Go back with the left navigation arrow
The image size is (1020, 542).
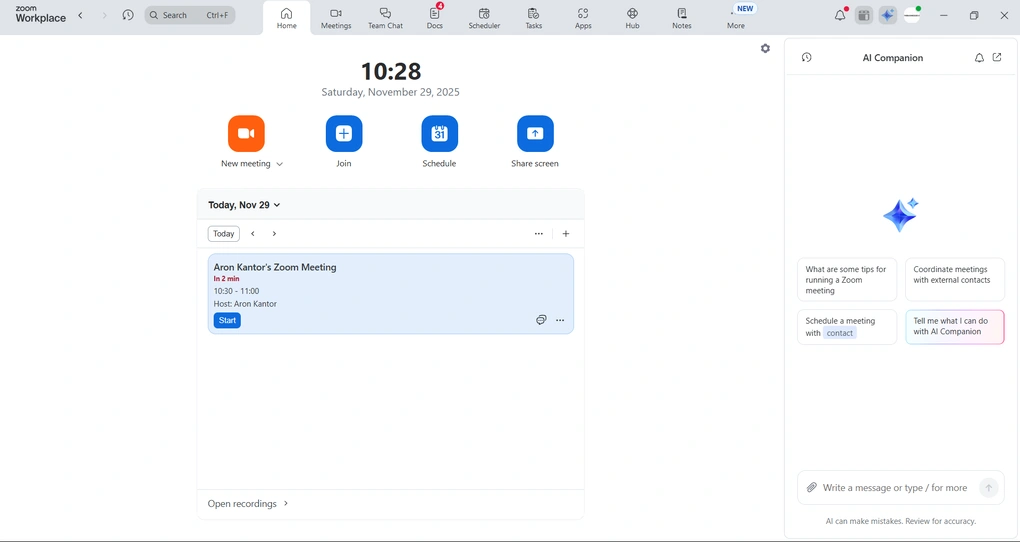coord(80,15)
